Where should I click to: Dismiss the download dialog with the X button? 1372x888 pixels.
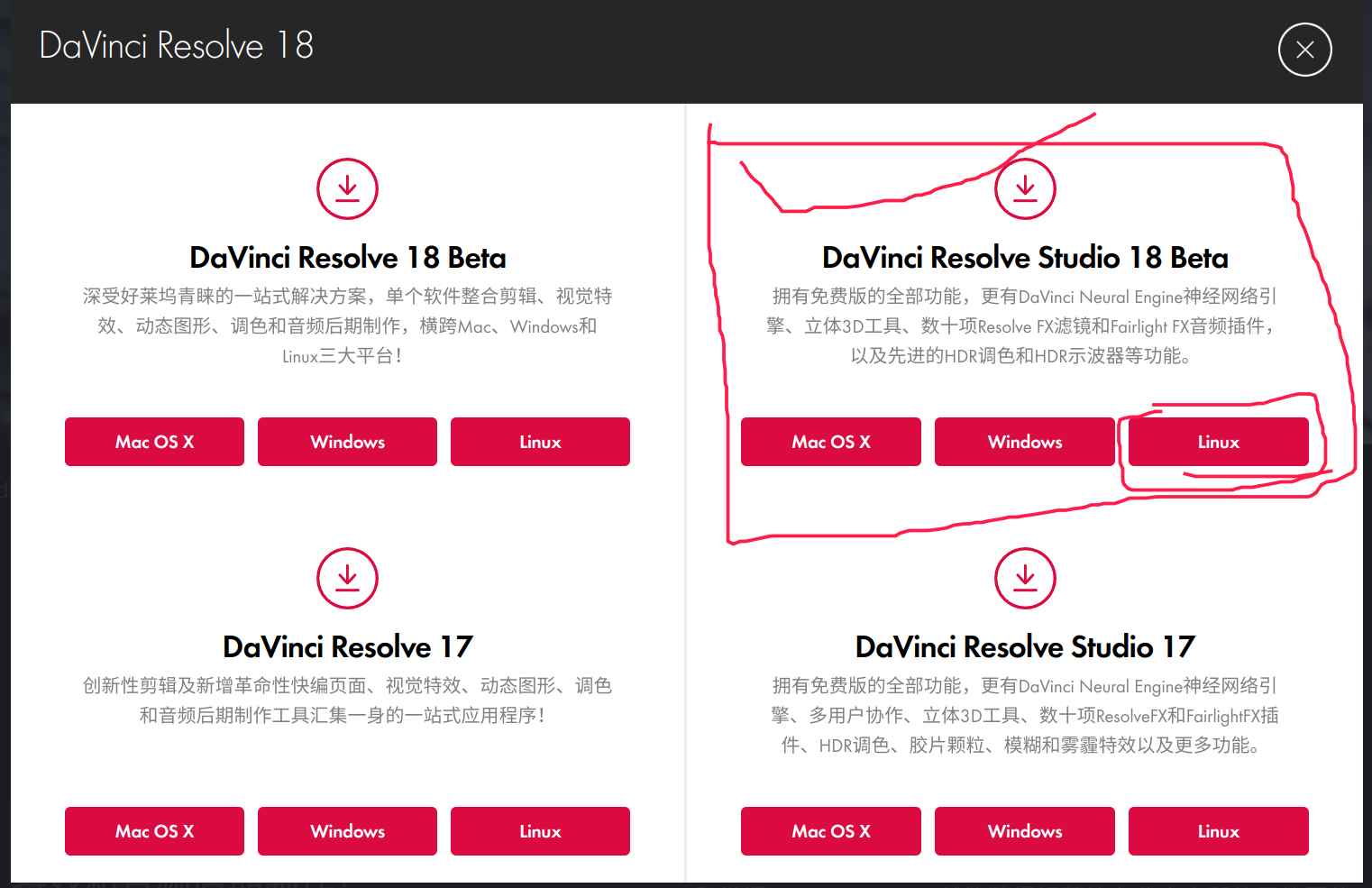point(1304,50)
